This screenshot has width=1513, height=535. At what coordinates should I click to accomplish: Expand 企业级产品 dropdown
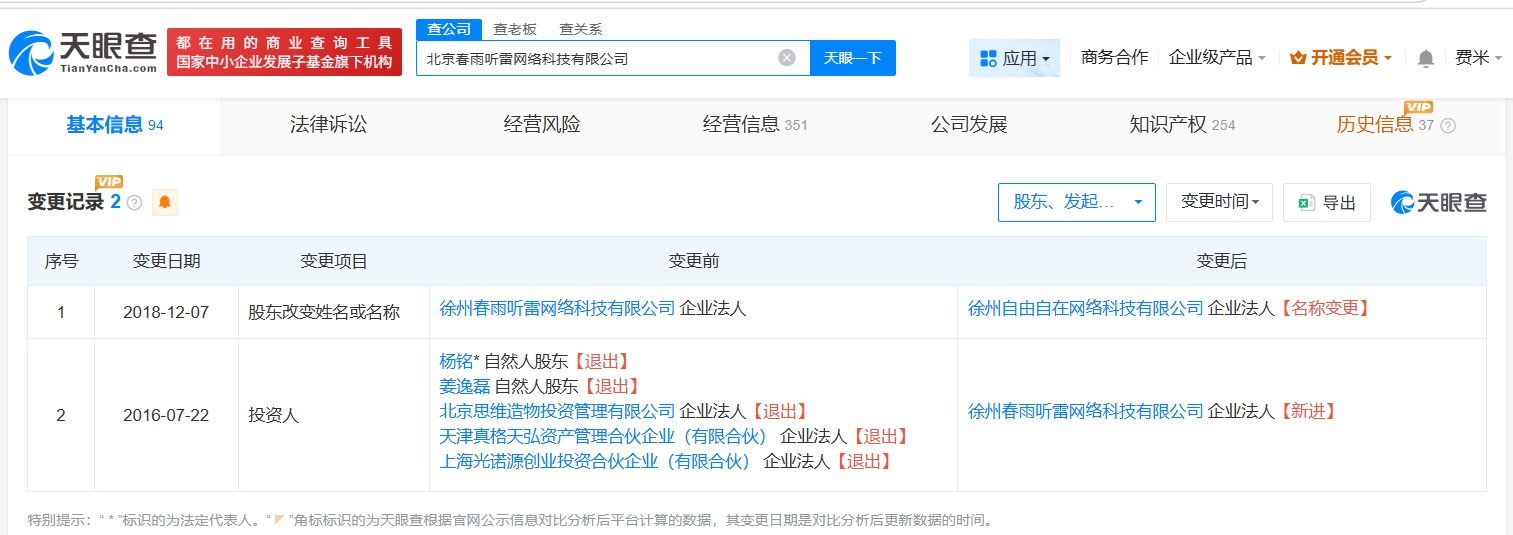1217,57
